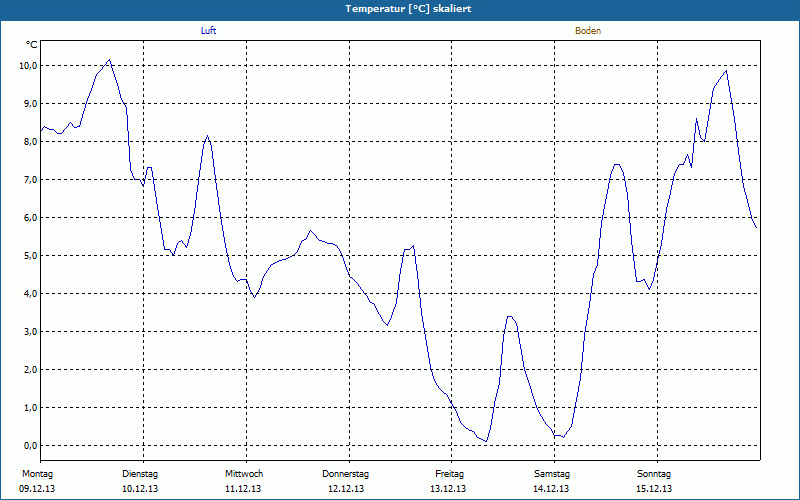This screenshot has height=500, width=800.
Task: Select the Sonntag day label
Action: tap(654, 474)
